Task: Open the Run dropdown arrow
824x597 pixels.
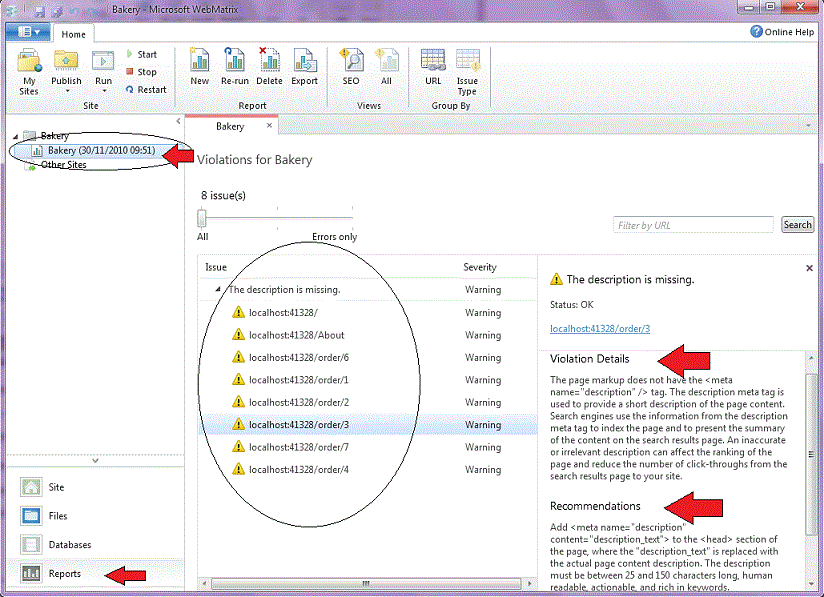Action: 104,91
